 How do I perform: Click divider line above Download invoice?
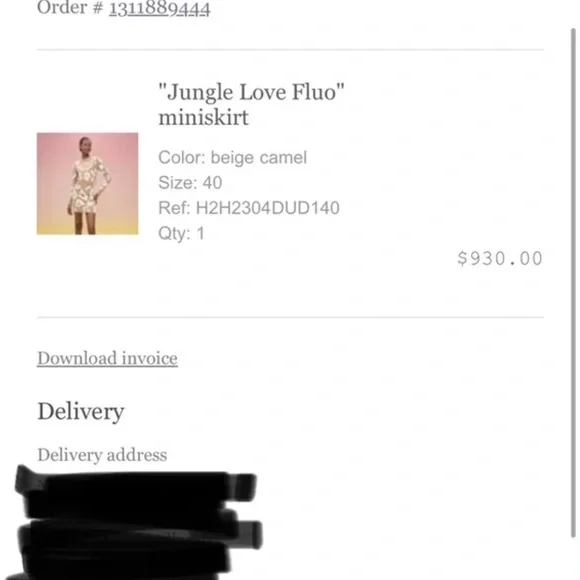point(290,317)
